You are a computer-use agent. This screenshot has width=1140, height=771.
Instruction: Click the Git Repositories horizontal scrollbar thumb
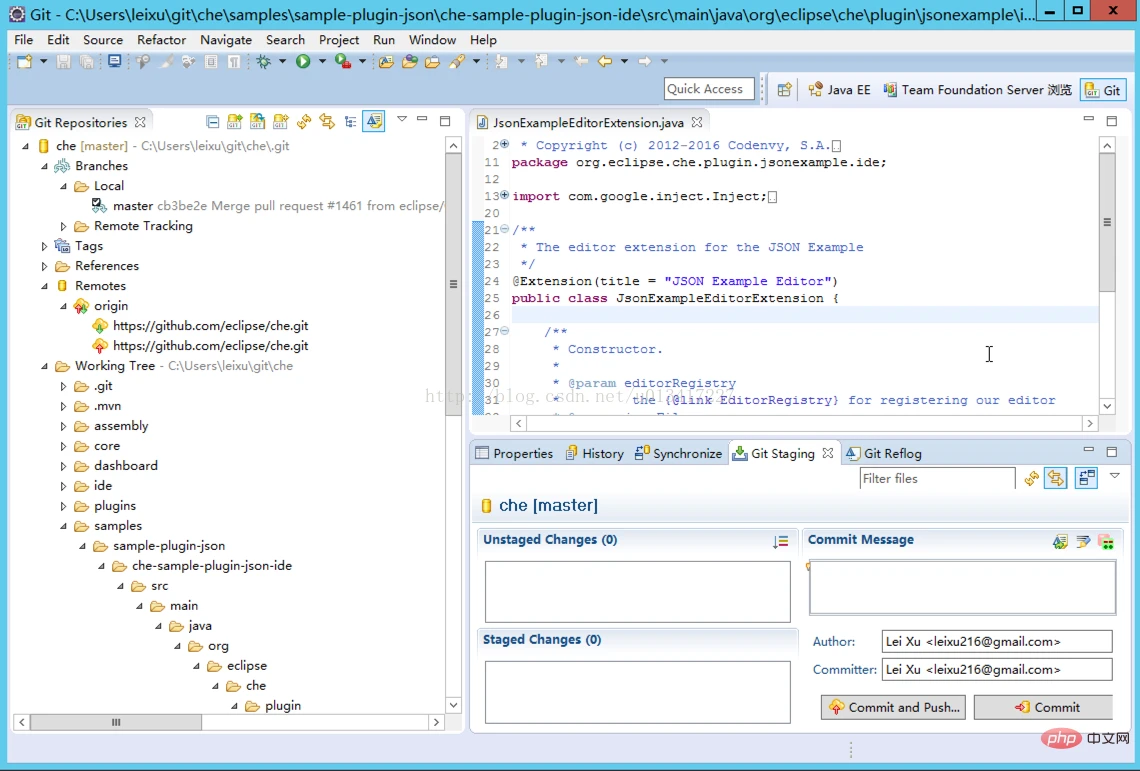coord(116,722)
